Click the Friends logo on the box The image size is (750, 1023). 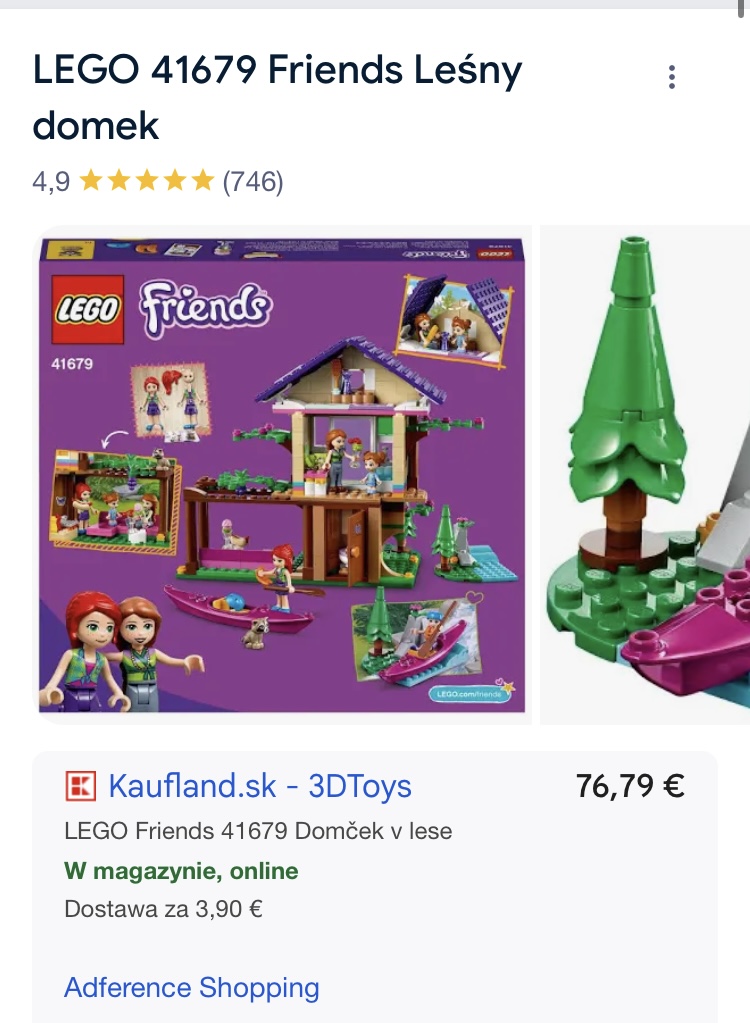[205, 309]
